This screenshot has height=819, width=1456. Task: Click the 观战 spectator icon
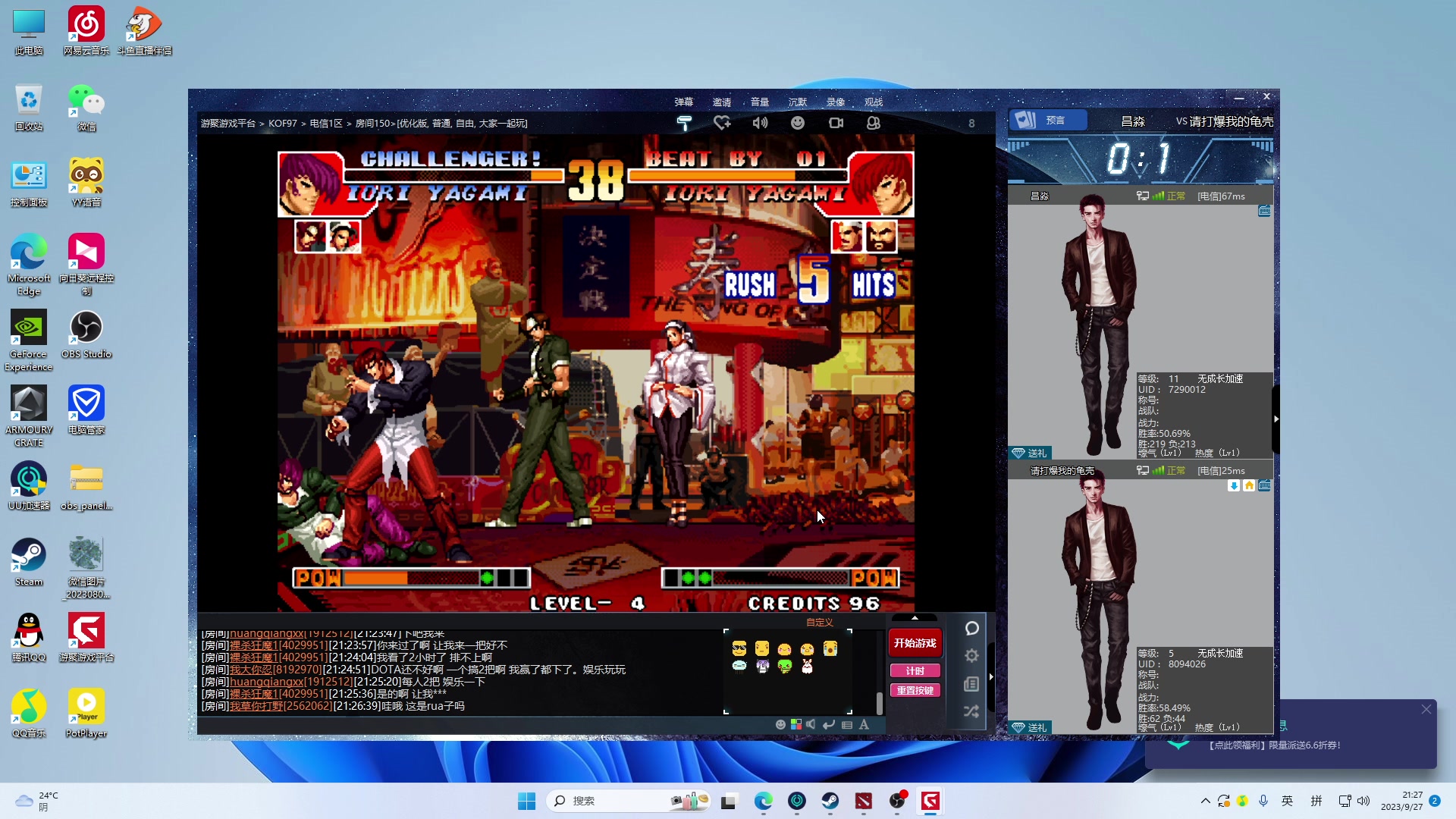tap(874, 123)
